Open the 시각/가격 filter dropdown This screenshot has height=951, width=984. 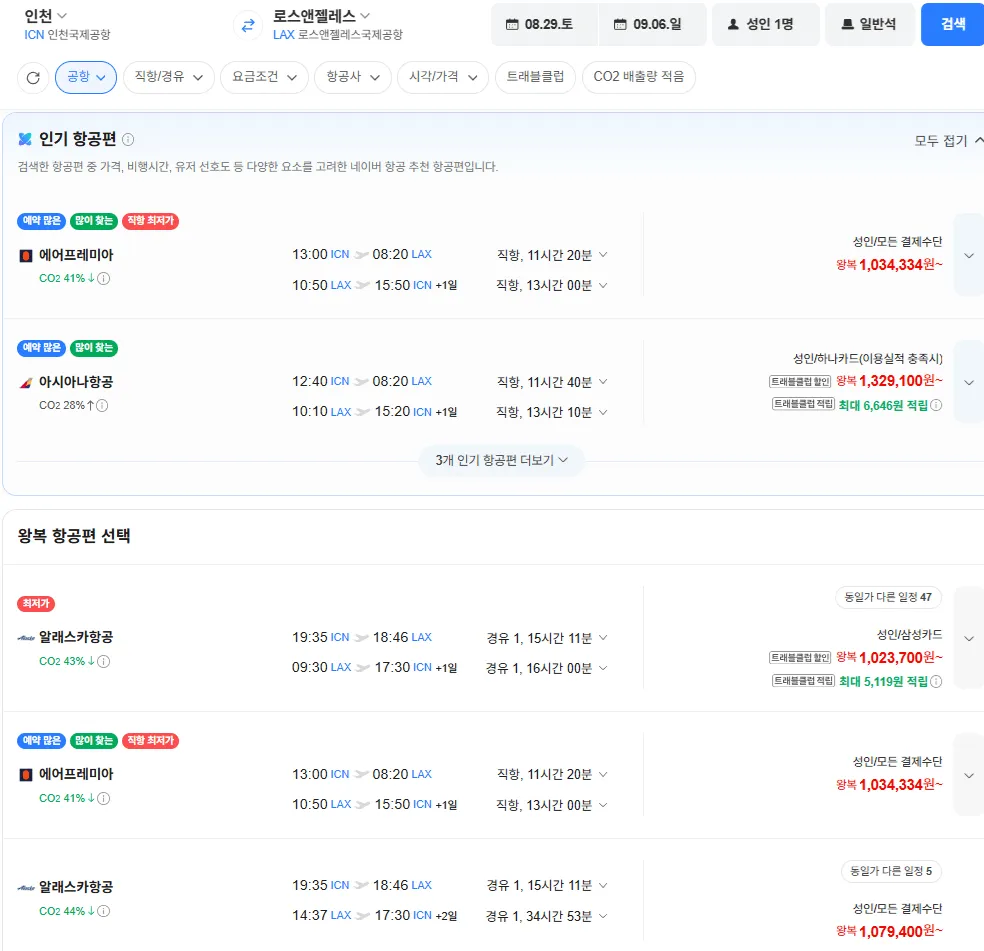(443, 77)
